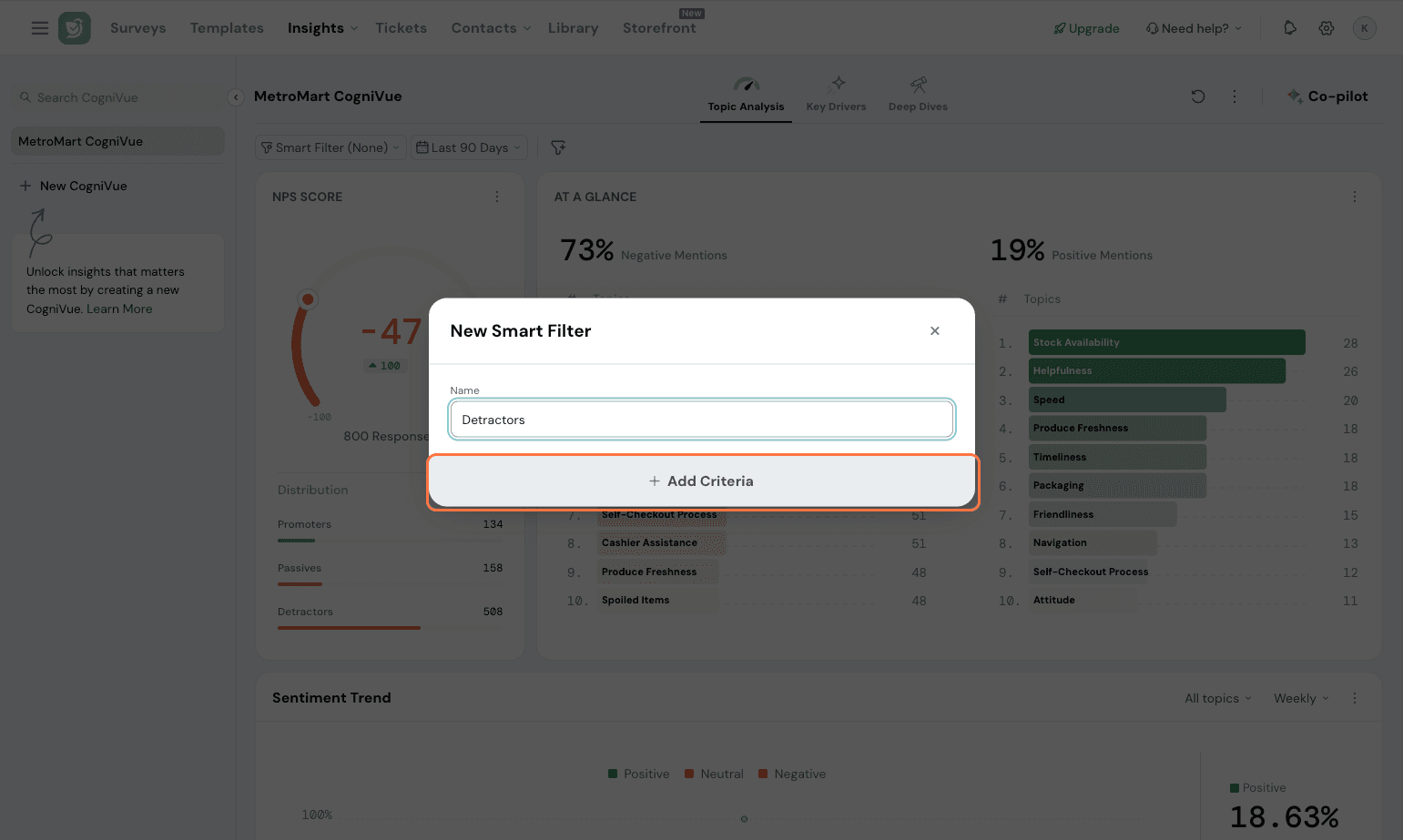Open the Tickets menu item

401,28
